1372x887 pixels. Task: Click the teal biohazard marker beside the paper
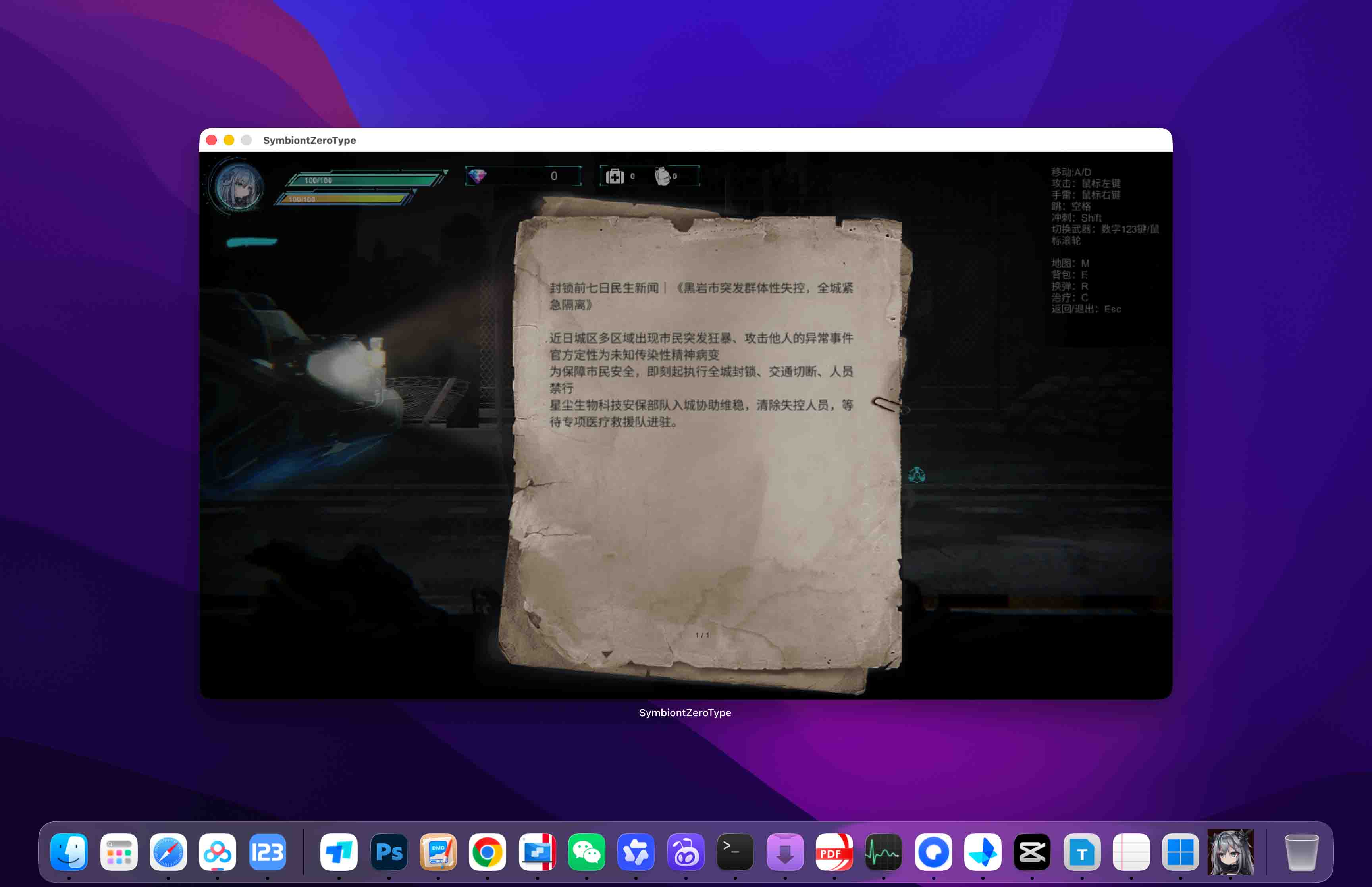tap(917, 475)
